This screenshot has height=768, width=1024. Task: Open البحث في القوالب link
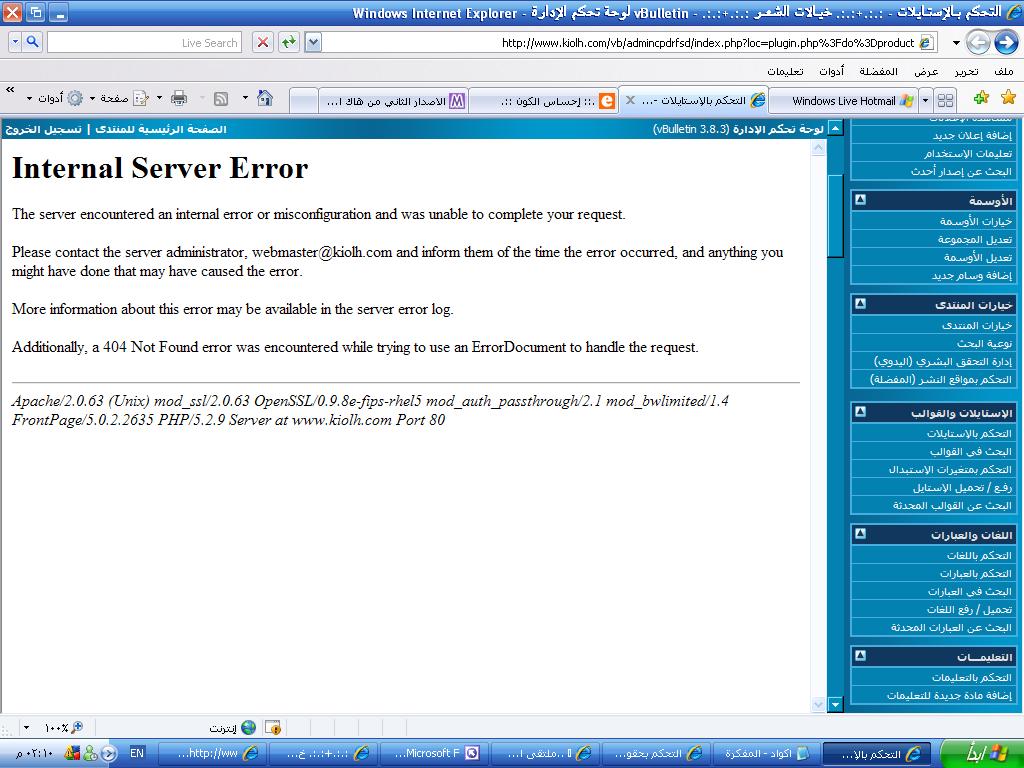click(x=970, y=451)
